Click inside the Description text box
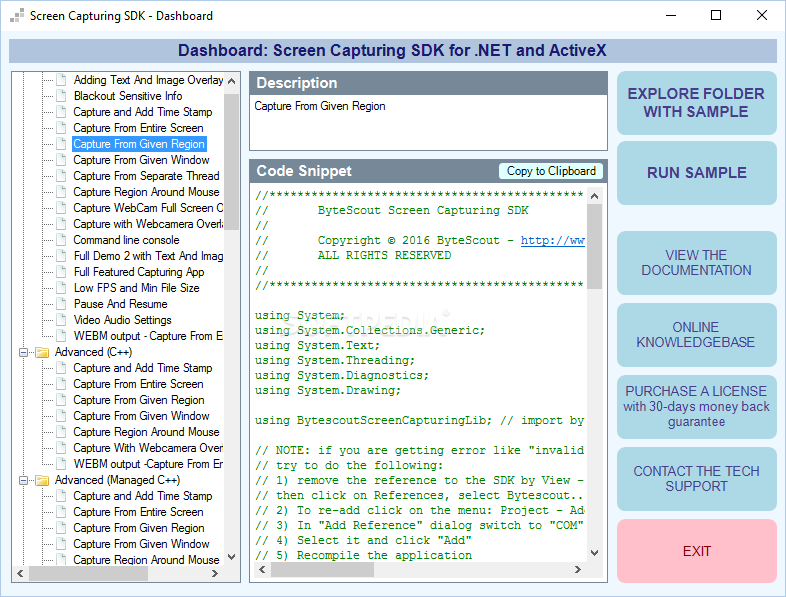The width and height of the screenshot is (786, 597). click(x=429, y=123)
